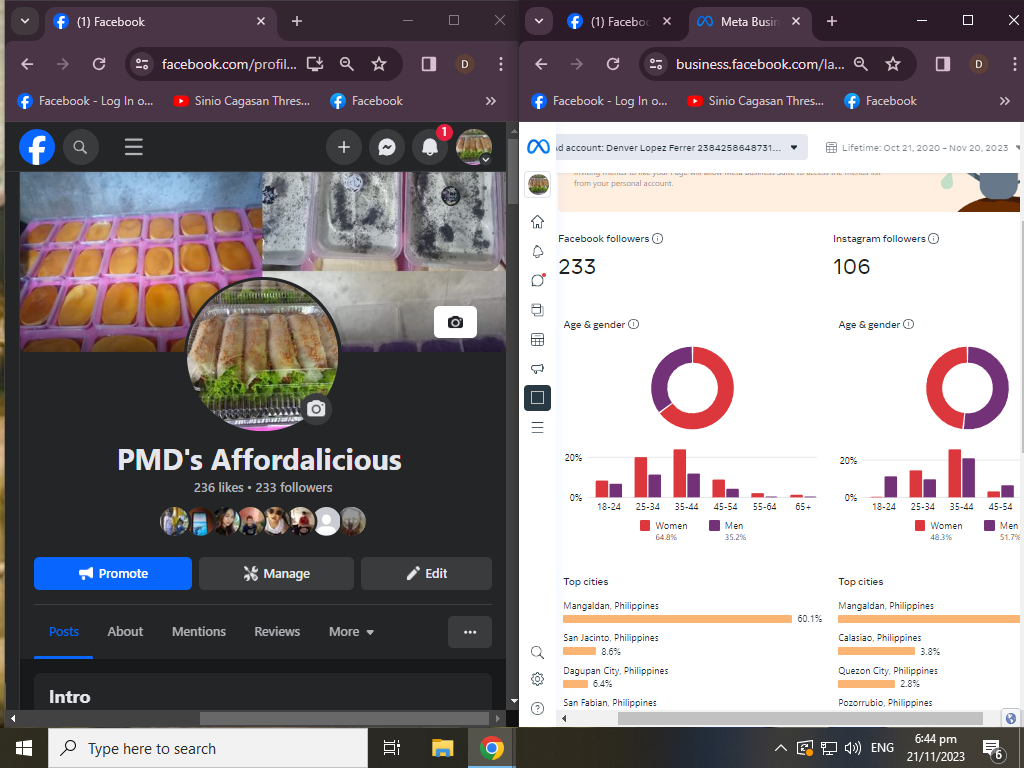Edit cover photo camera button
Viewport: 1026px width, 768px height.
tap(455, 322)
